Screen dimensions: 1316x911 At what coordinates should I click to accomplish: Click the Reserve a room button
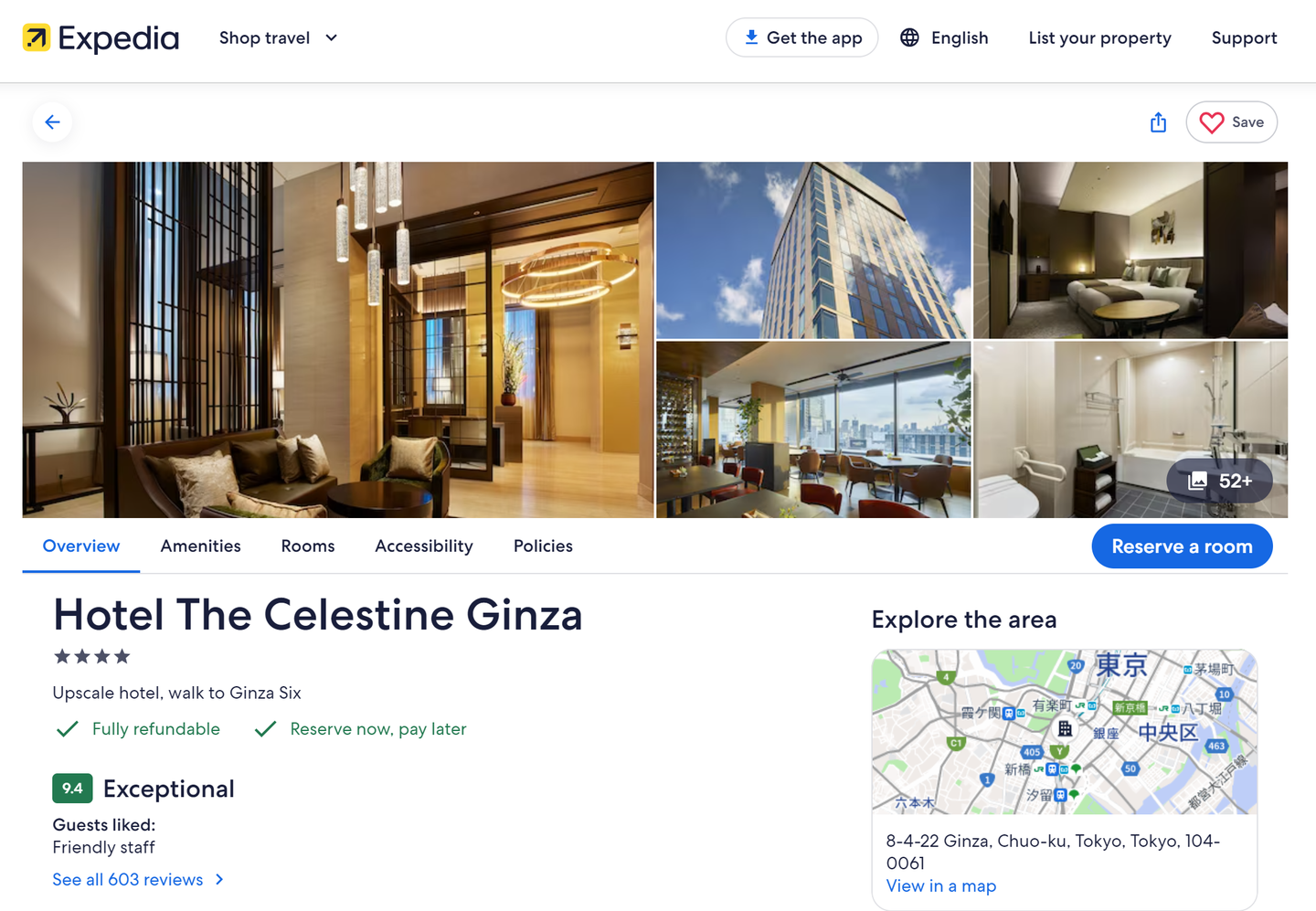1182,546
